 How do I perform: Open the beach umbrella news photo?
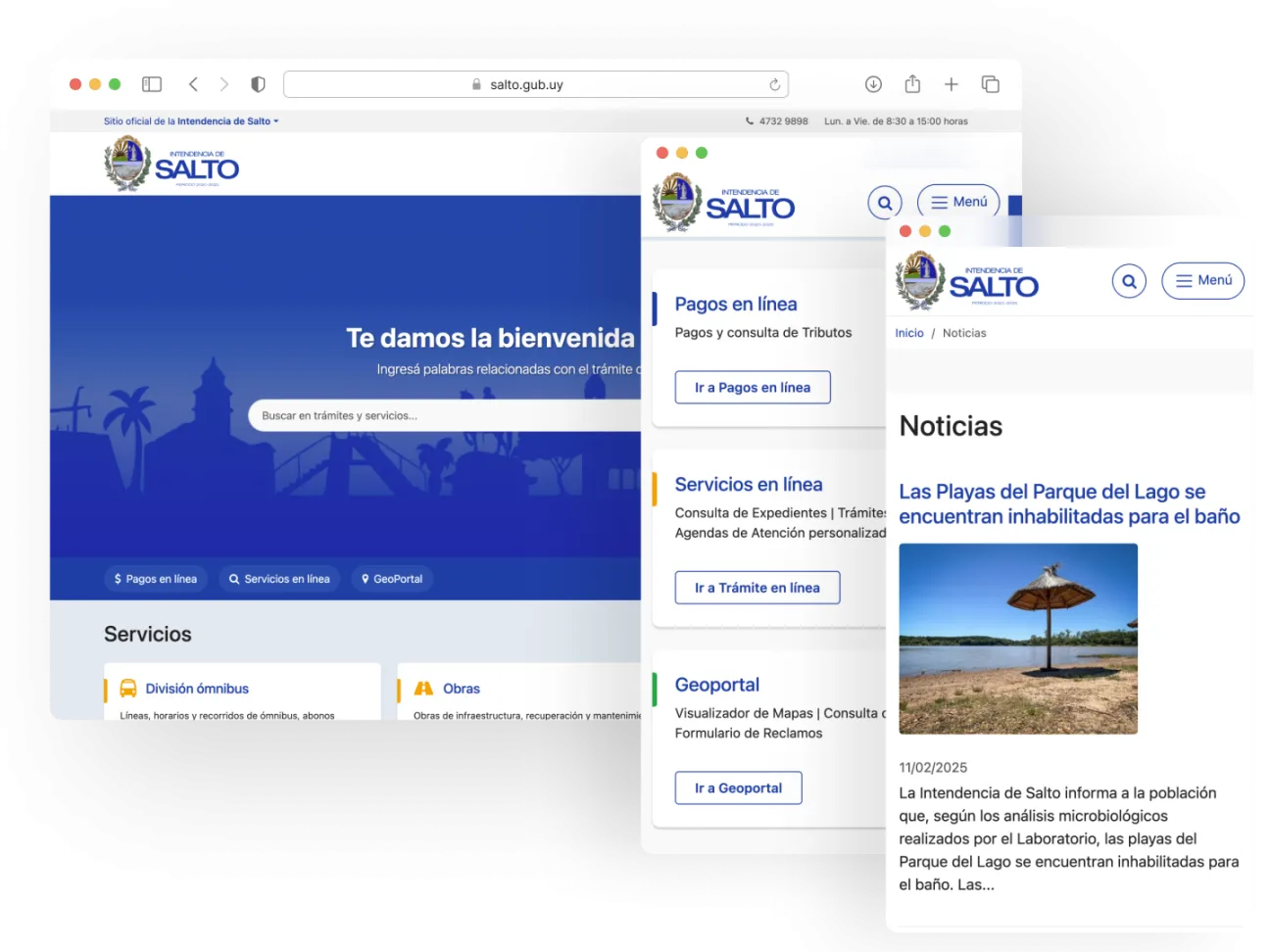click(1018, 639)
